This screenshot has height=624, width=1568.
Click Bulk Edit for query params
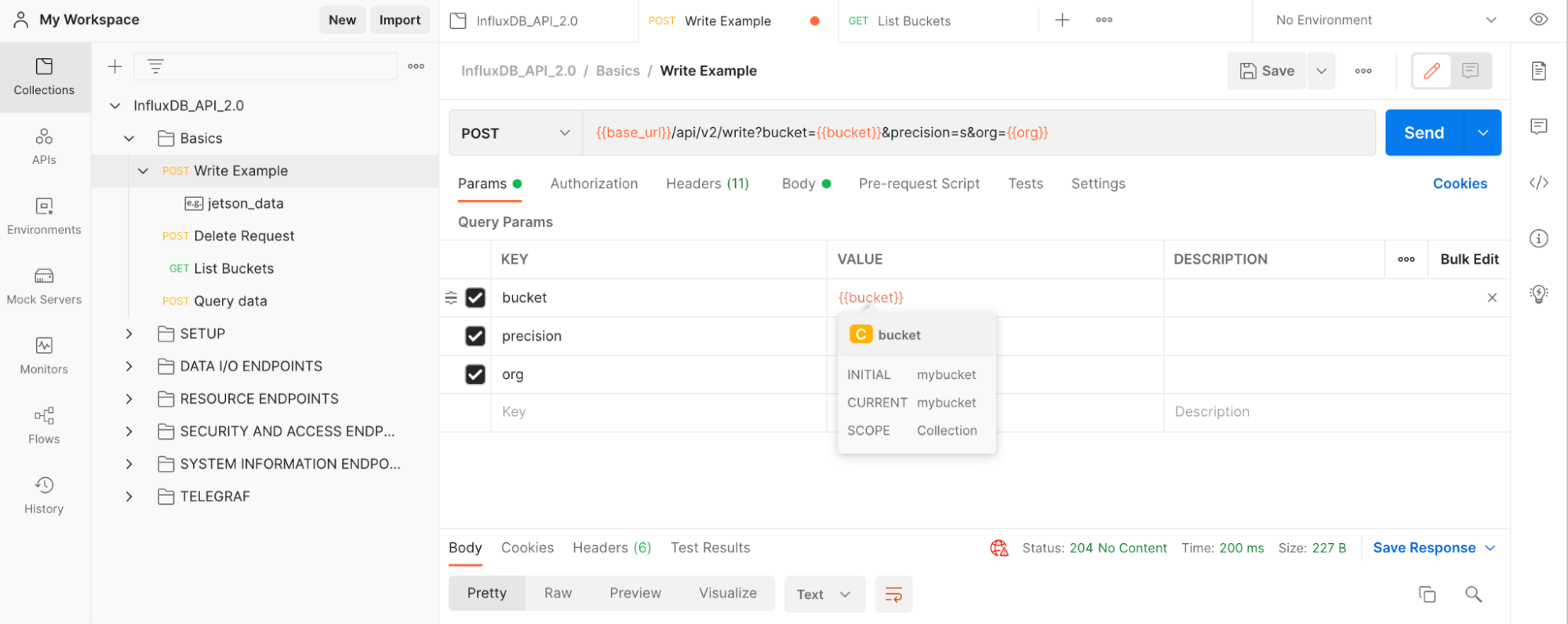[x=1469, y=259]
